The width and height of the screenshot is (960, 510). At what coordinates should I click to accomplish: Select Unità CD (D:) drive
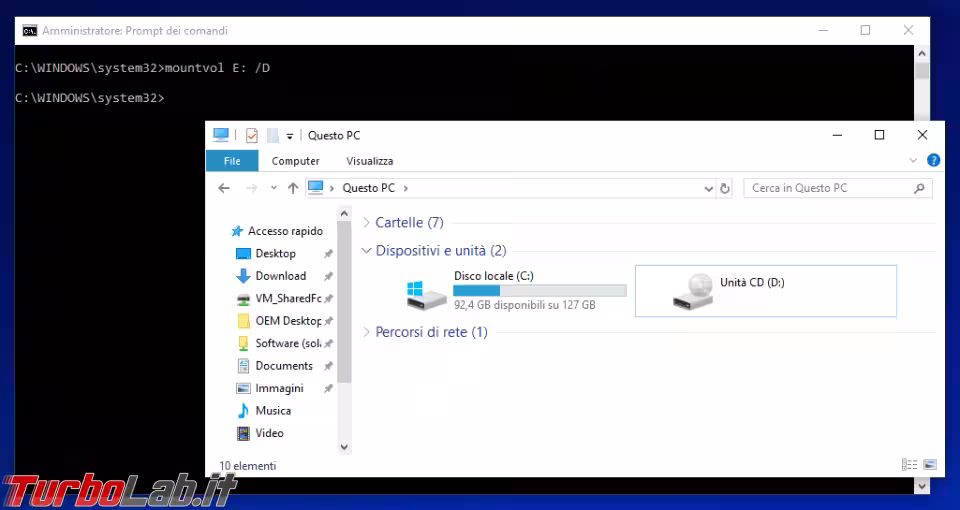766,291
